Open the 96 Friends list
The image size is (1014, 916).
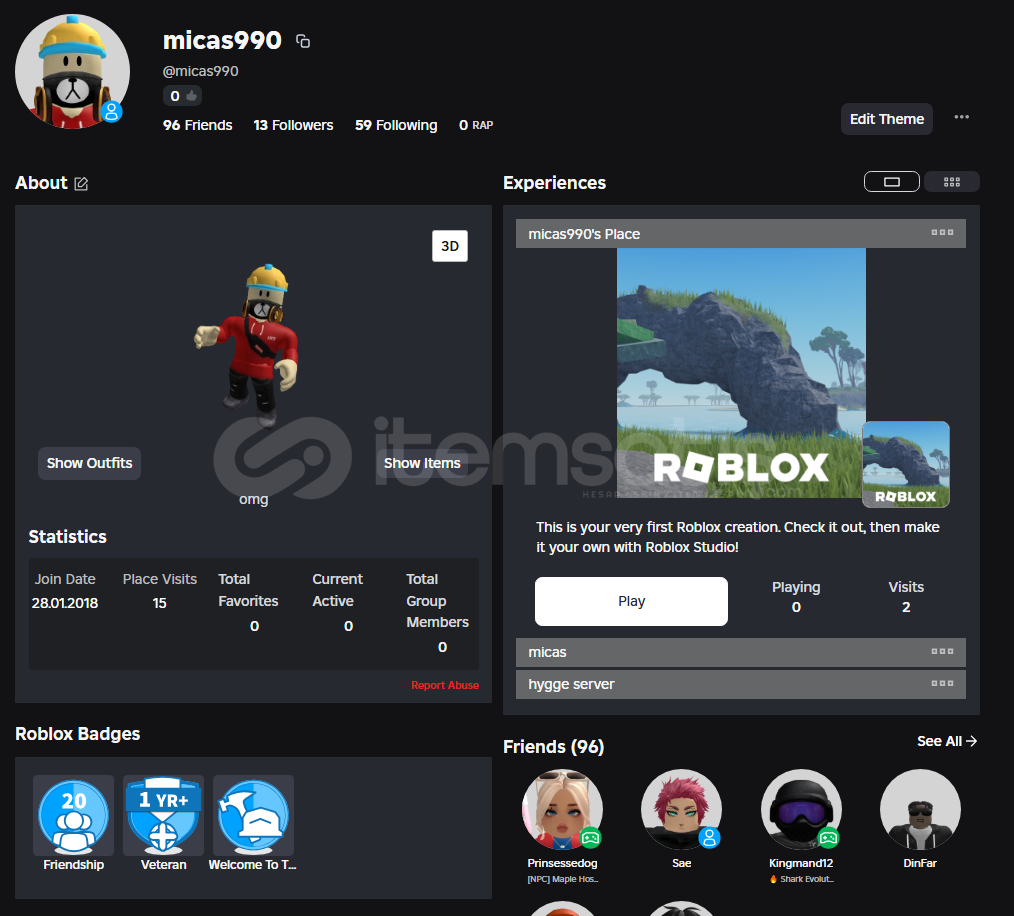(x=198, y=125)
